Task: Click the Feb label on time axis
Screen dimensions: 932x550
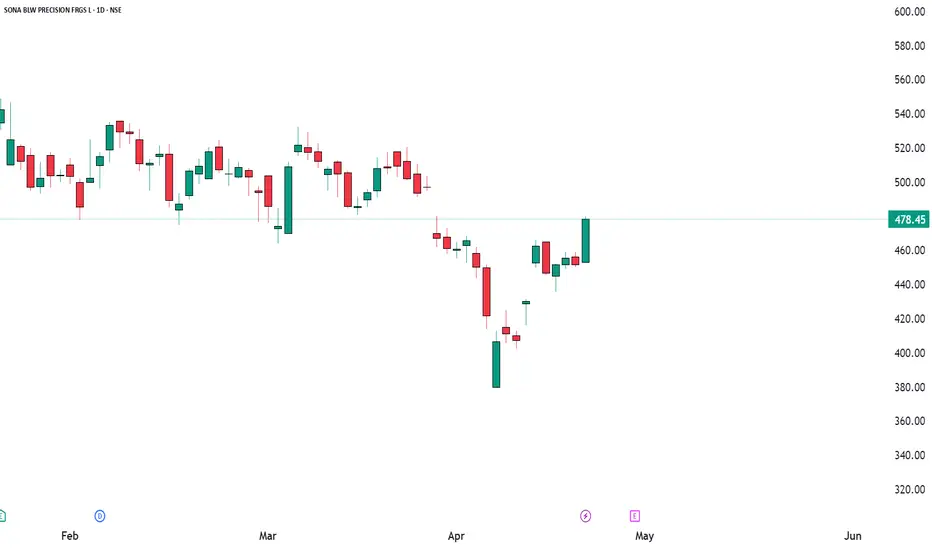Action: point(70,536)
